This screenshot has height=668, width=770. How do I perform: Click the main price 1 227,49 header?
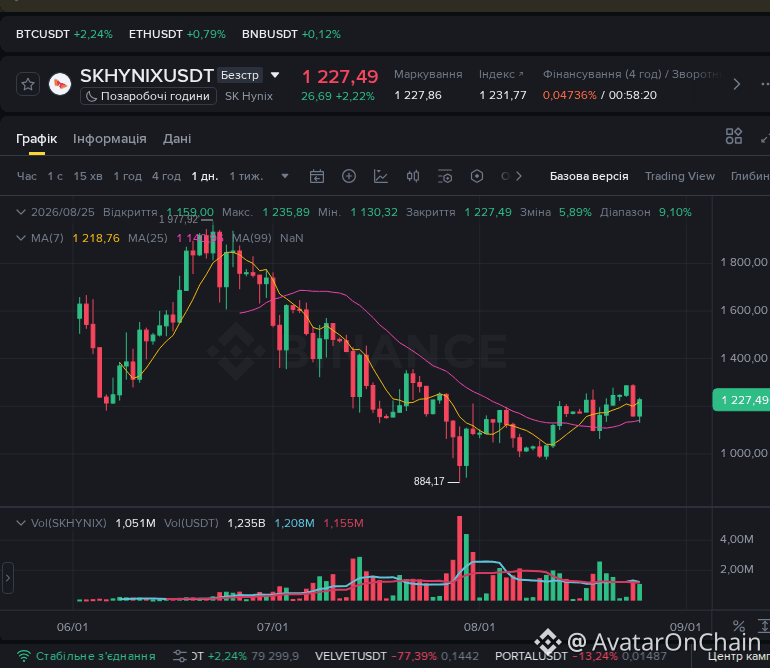click(340, 77)
